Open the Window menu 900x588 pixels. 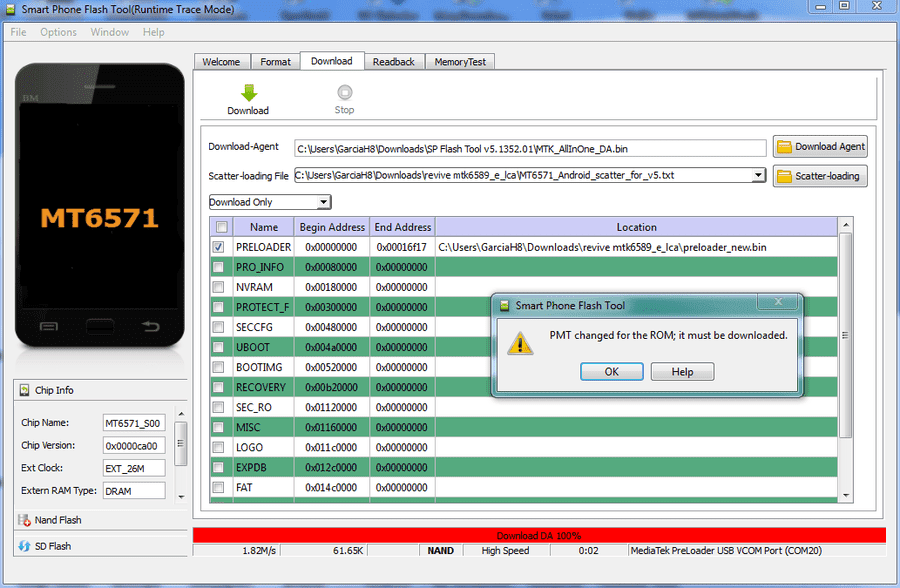(110, 32)
